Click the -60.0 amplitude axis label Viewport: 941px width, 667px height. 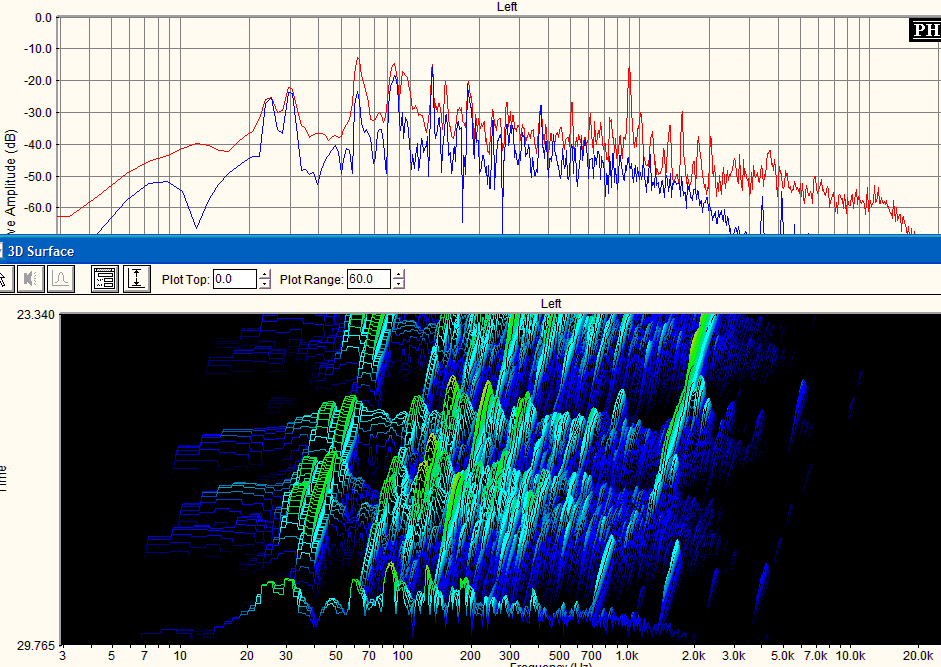tap(37, 208)
